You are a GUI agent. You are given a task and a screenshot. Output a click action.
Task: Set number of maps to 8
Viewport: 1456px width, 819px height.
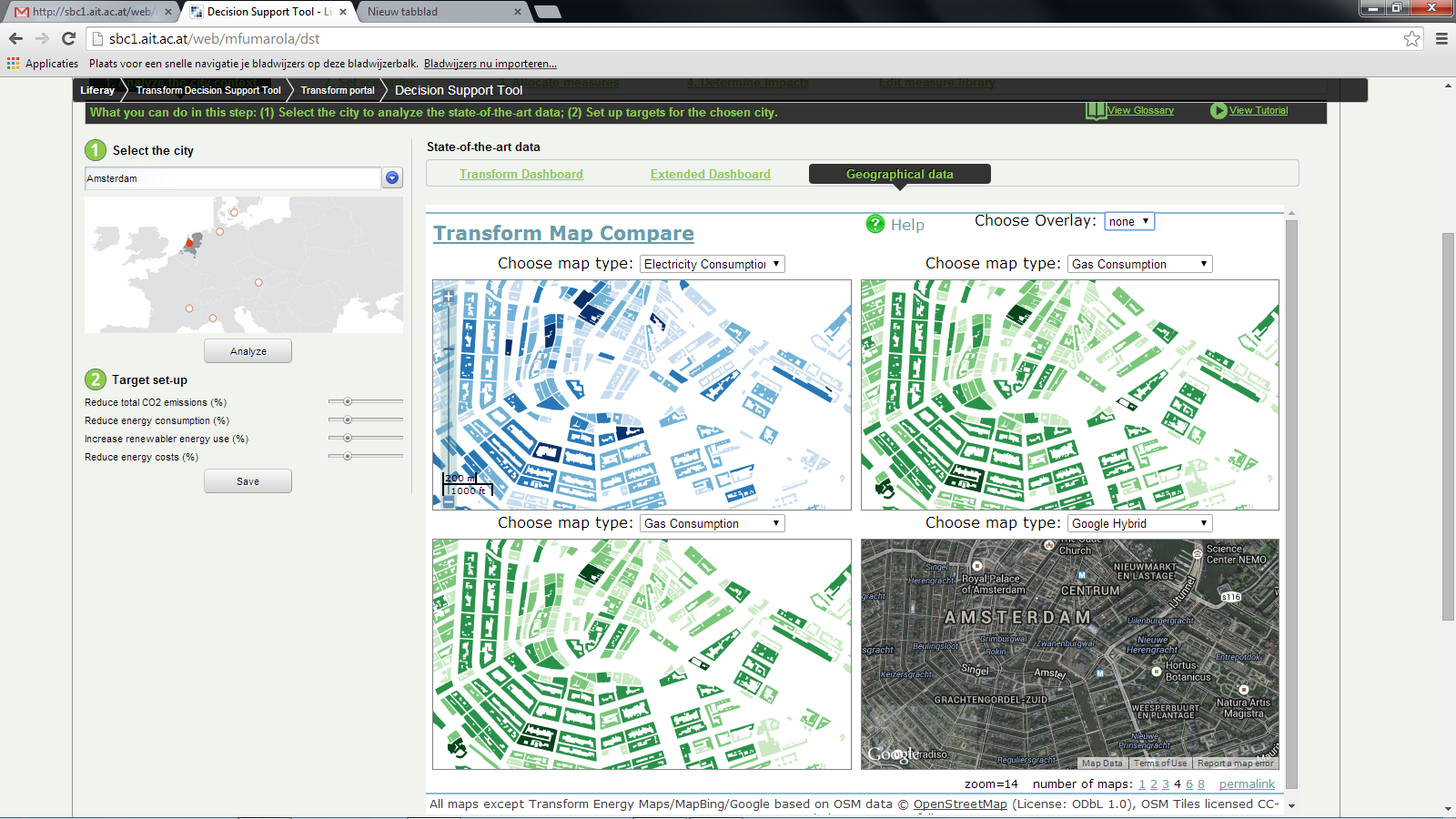1201,784
